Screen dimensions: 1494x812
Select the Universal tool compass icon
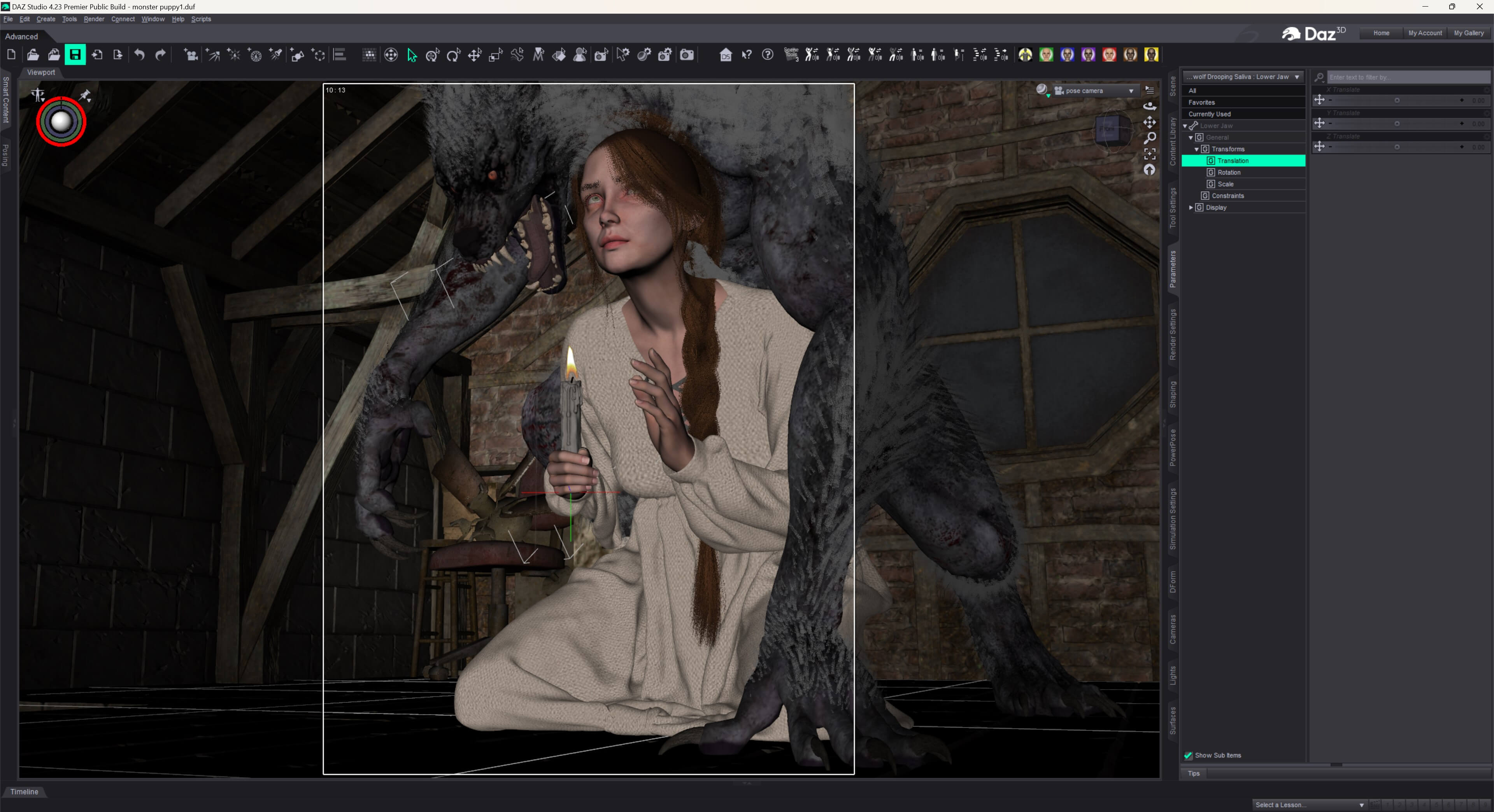pyautogui.click(x=391, y=55)
